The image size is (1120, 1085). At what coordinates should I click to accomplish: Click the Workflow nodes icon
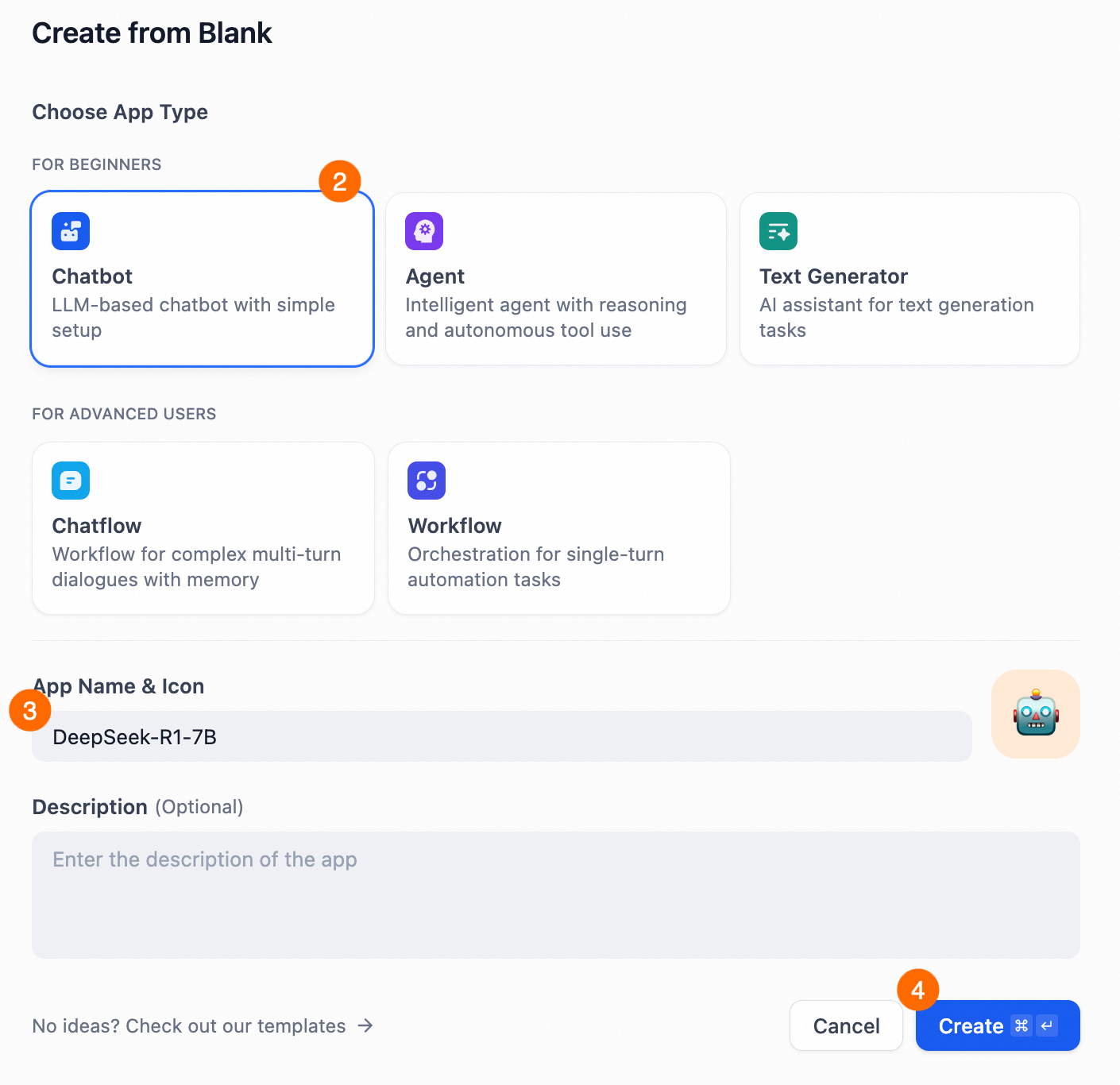tap(427, 481)
